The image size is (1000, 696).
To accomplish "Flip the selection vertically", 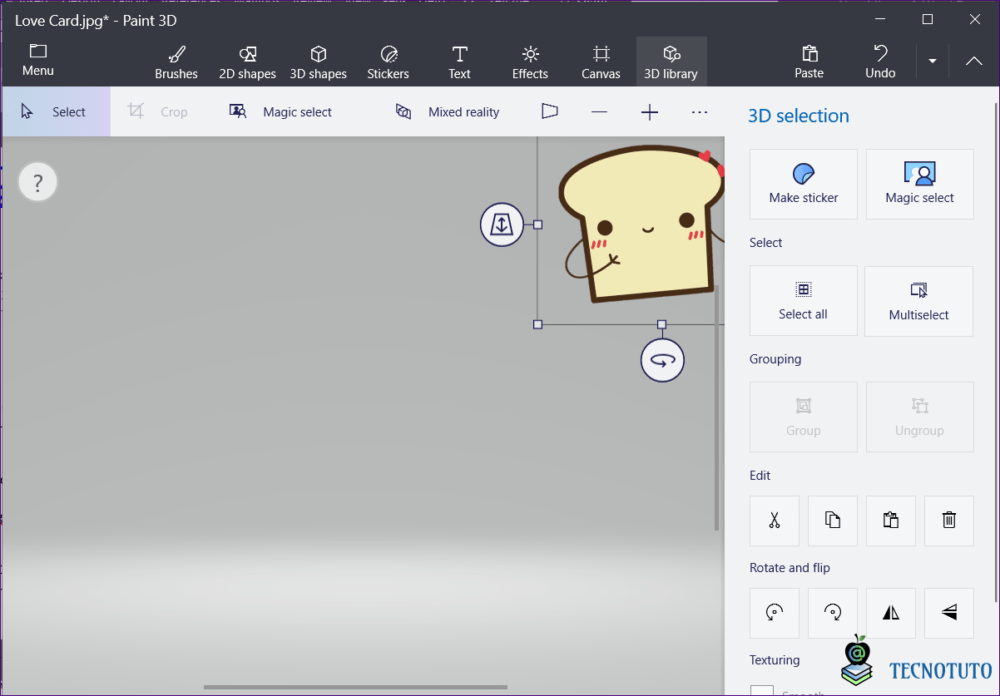I will point(949,613).
